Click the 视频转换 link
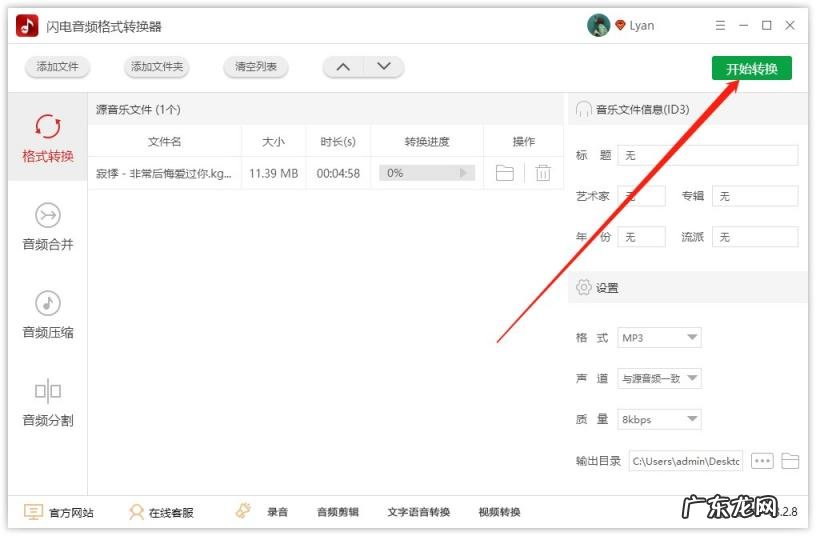 (499, 512)
